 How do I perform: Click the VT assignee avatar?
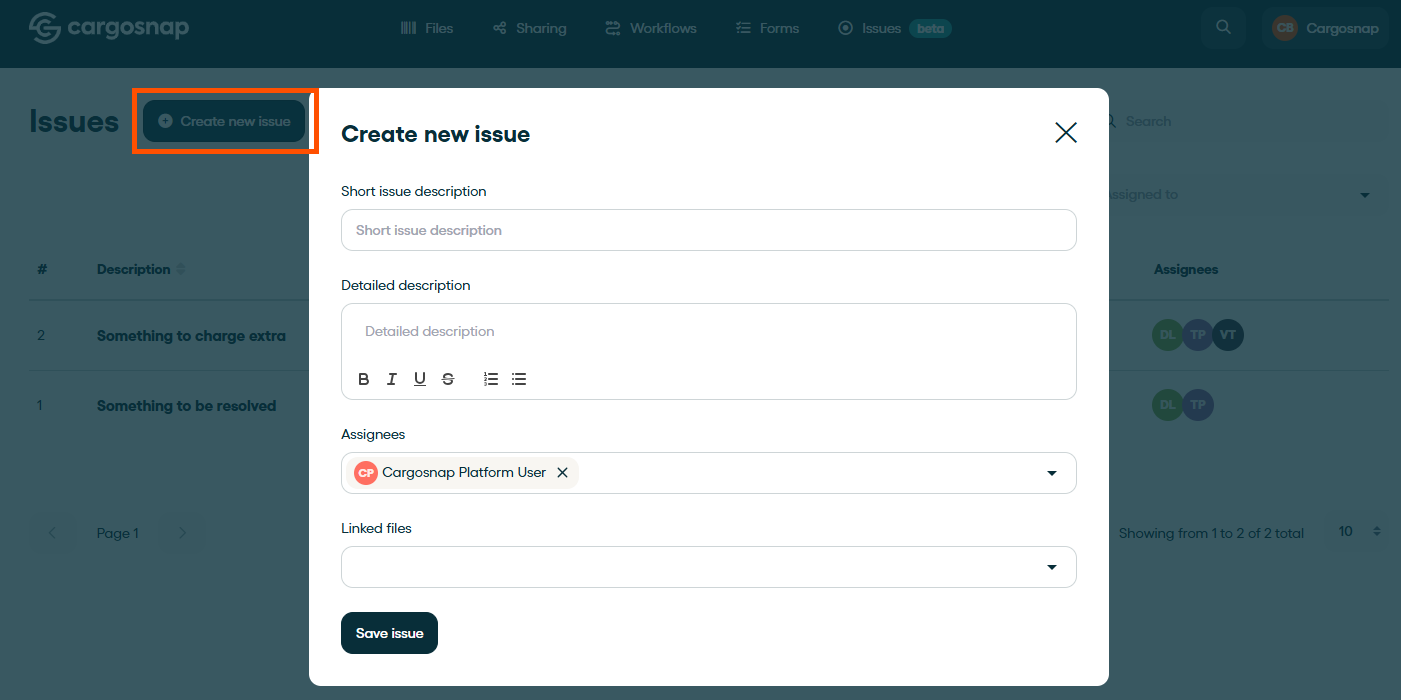click(1228, 335)
